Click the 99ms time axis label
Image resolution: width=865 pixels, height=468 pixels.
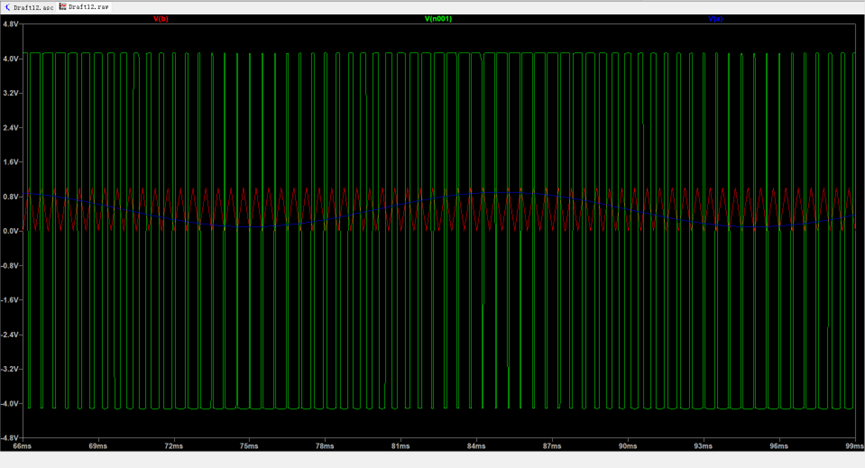[856, 446]
